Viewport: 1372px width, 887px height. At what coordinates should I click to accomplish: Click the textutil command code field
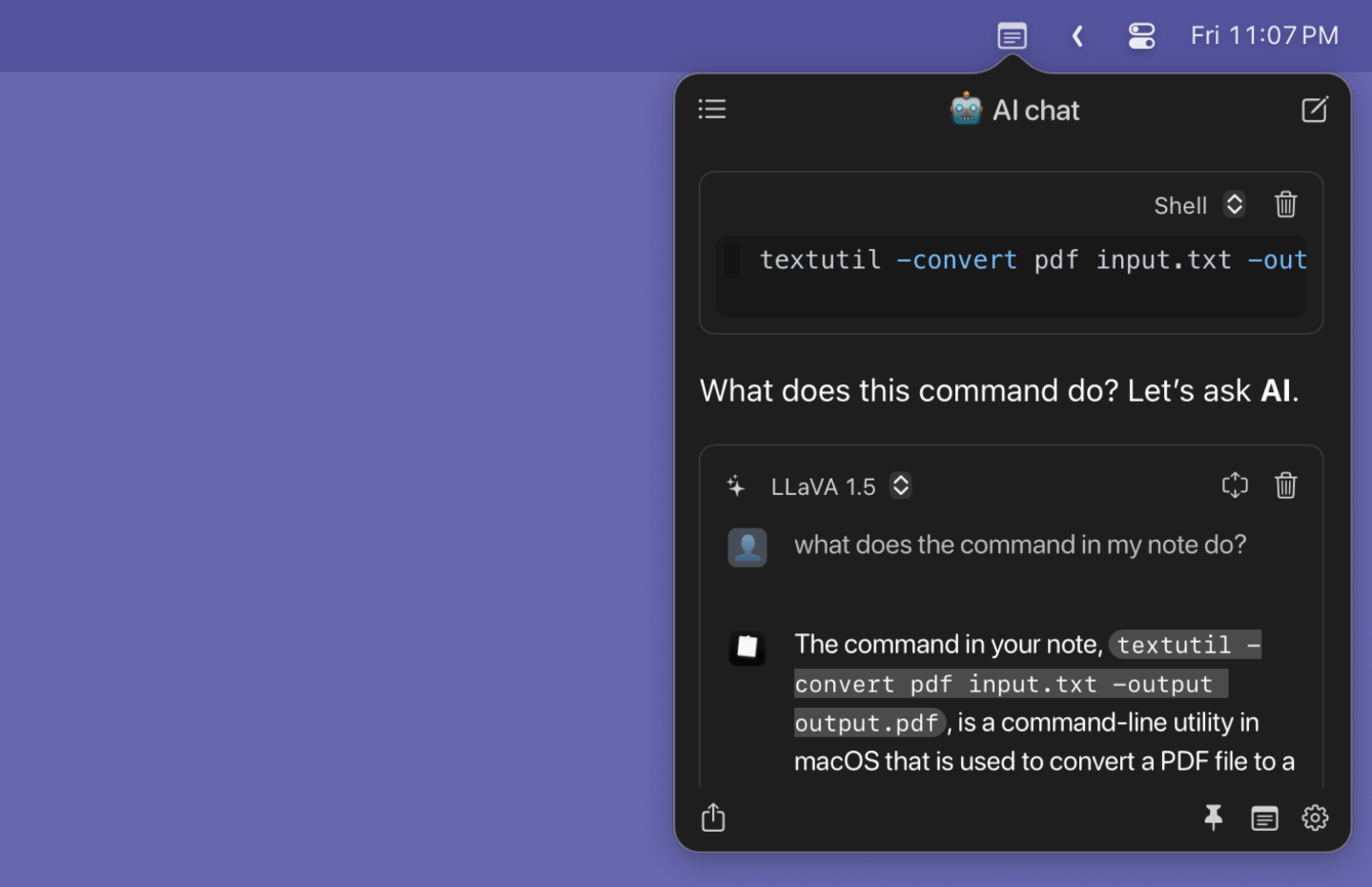click(x=1011, y=277)
